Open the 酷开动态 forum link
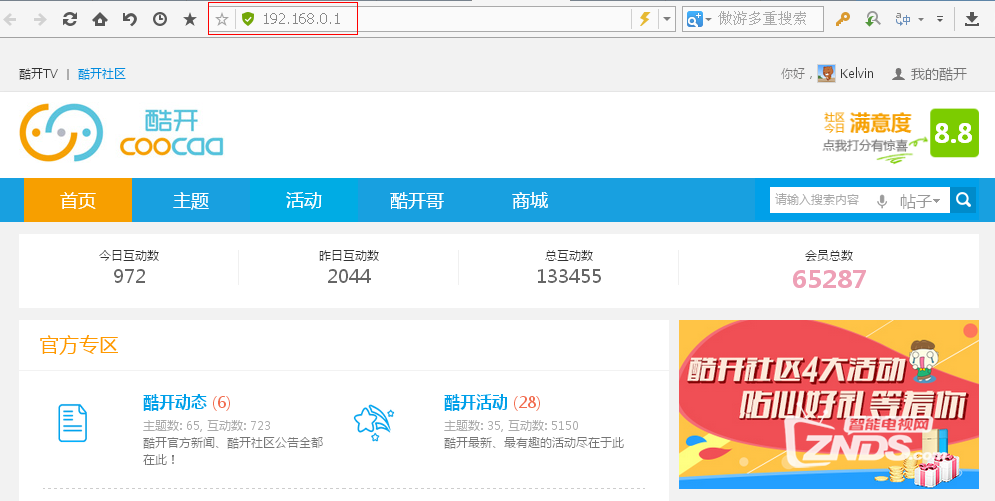 coord(175,402)
